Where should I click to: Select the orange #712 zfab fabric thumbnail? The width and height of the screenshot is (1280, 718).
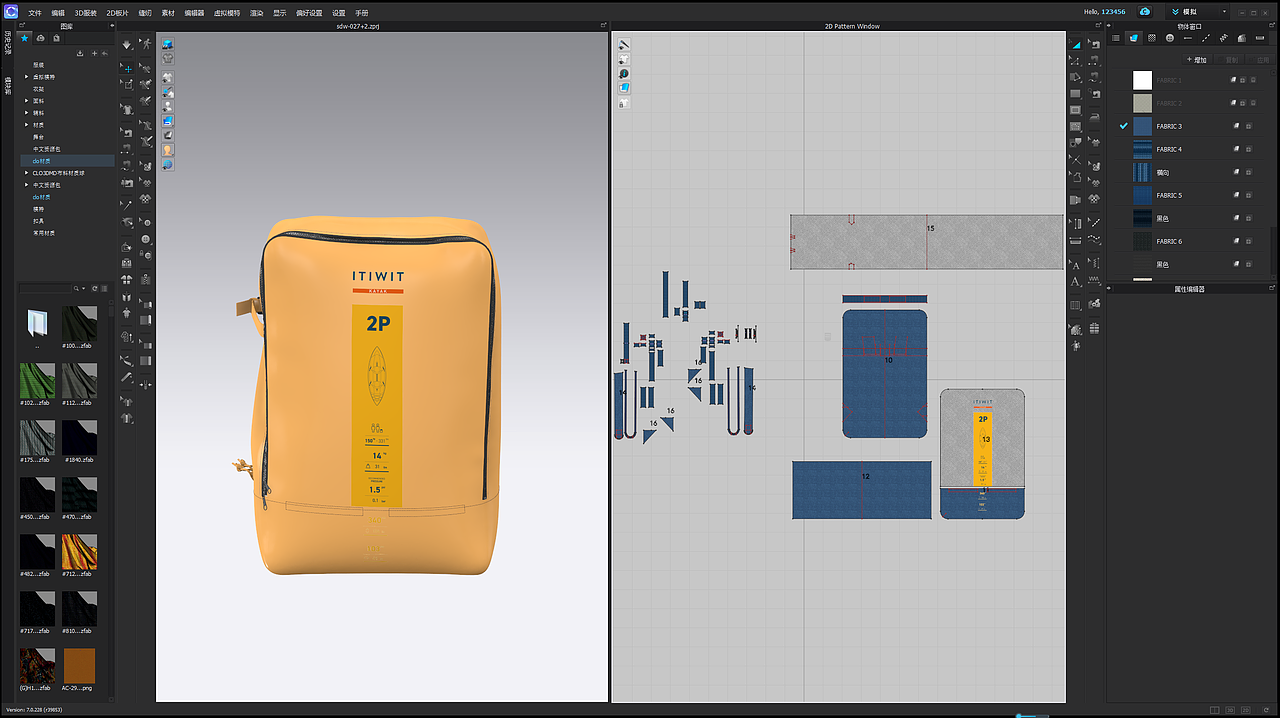tap(79, 551)
